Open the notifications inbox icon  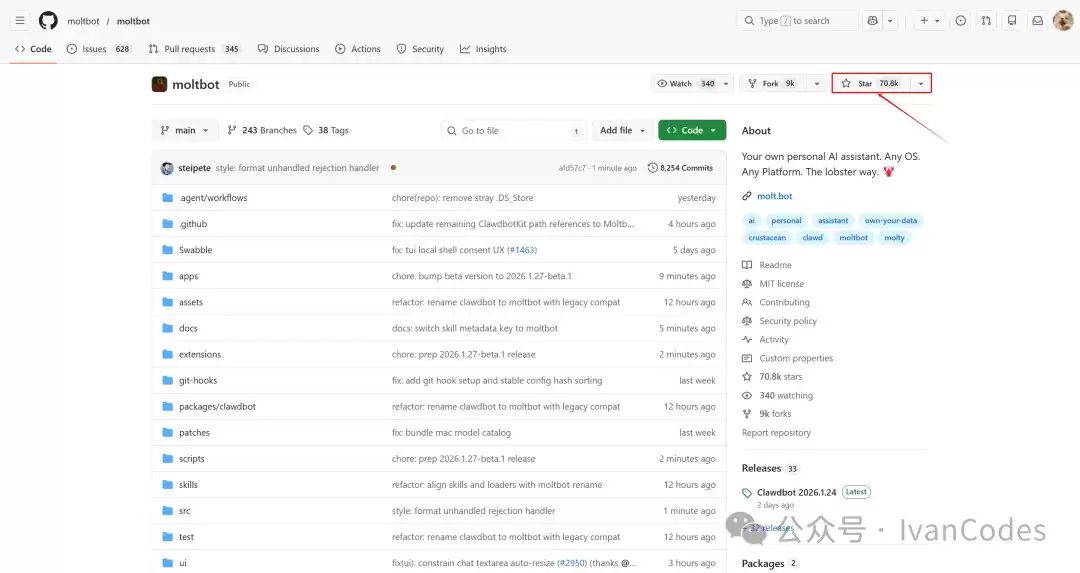click(1037, 21)
